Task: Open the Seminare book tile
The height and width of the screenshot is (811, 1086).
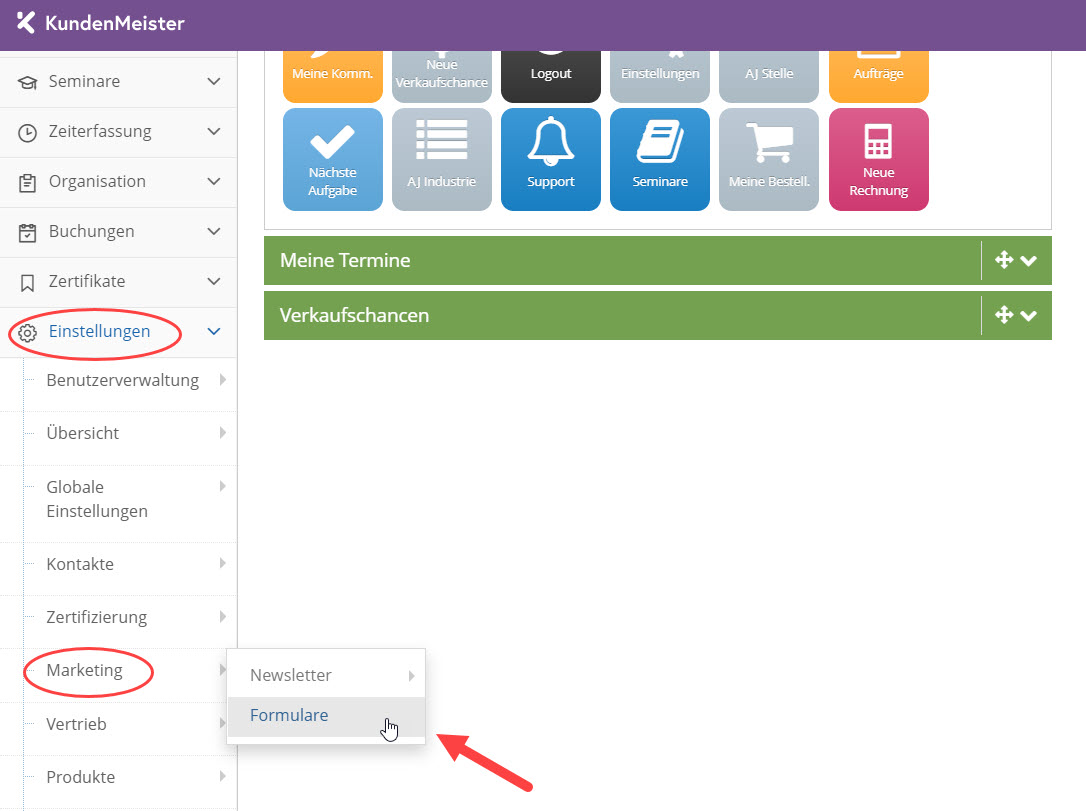Action: click(660, 159)
